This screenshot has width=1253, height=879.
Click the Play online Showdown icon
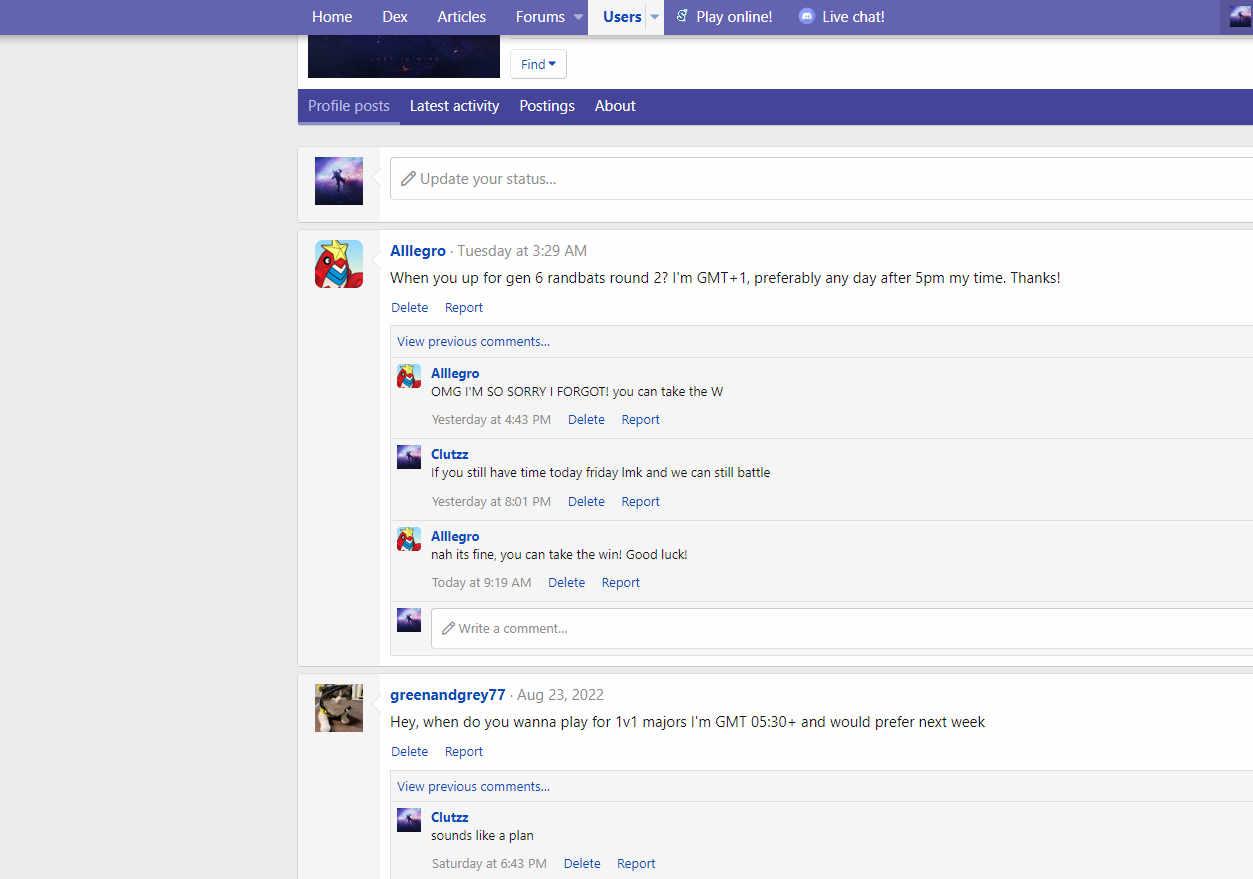[682, 17]
